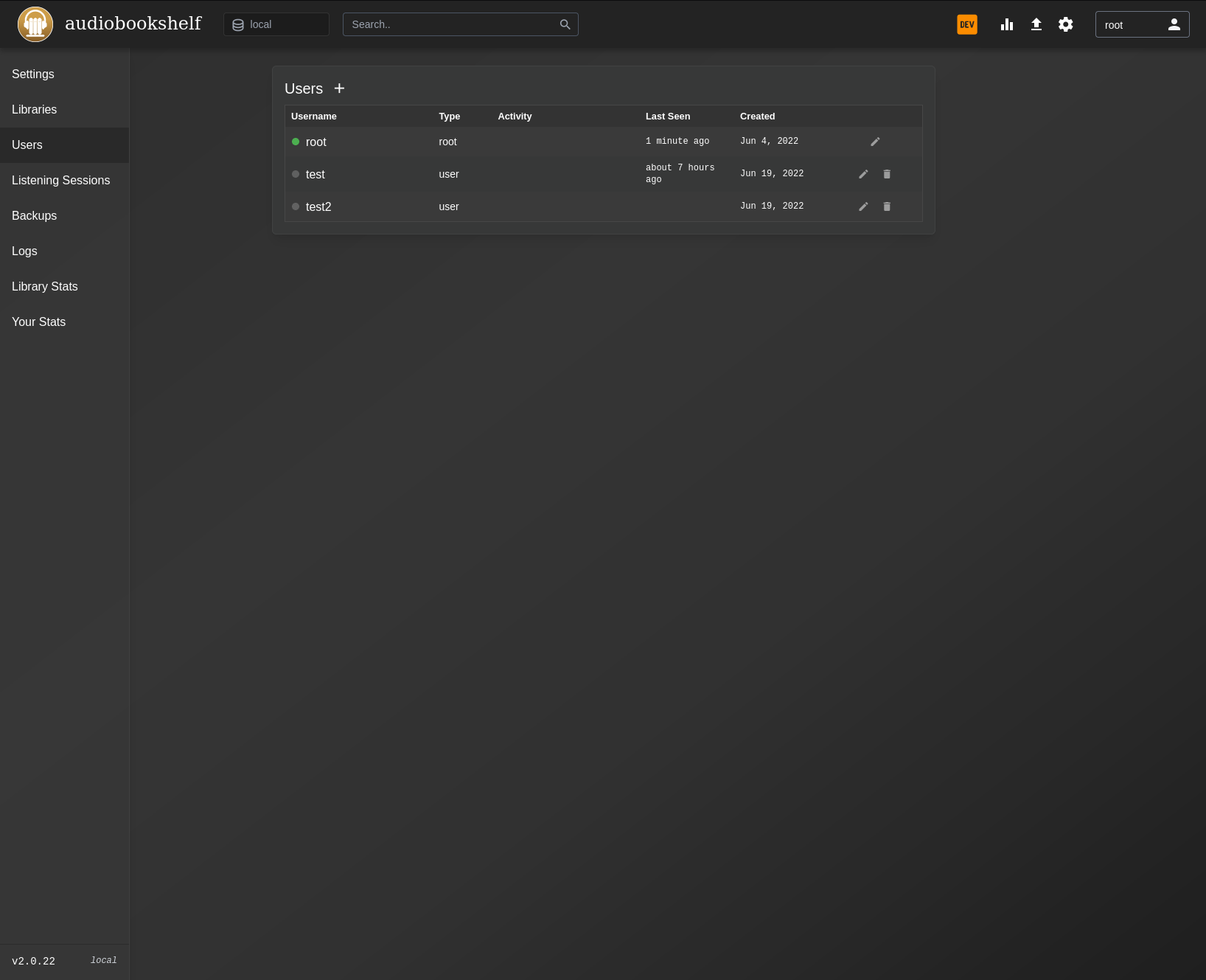This screenshot has height=980, width=1206.
Task: Open Logs in the sidebar
Action: click(65, 251)
